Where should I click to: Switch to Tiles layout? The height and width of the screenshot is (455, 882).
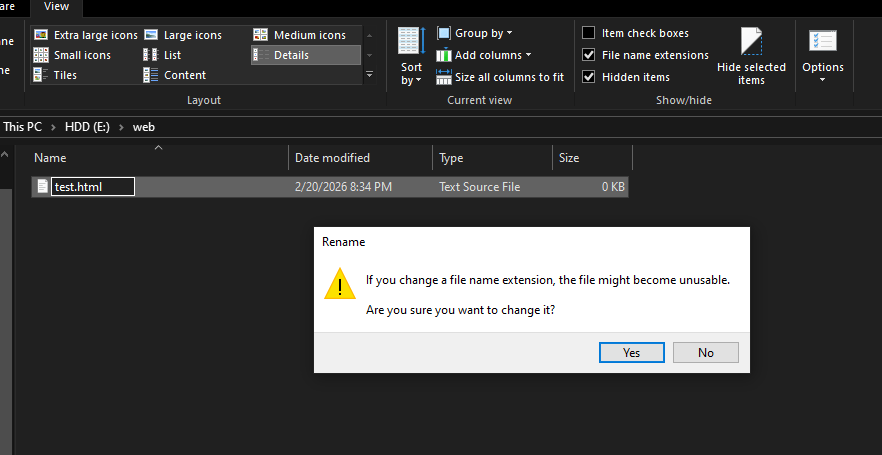point(55,75)
